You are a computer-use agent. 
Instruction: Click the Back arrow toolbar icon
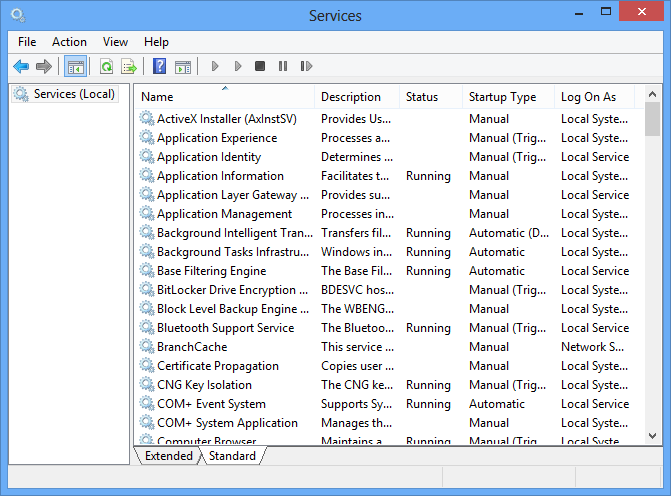(21, 66)
